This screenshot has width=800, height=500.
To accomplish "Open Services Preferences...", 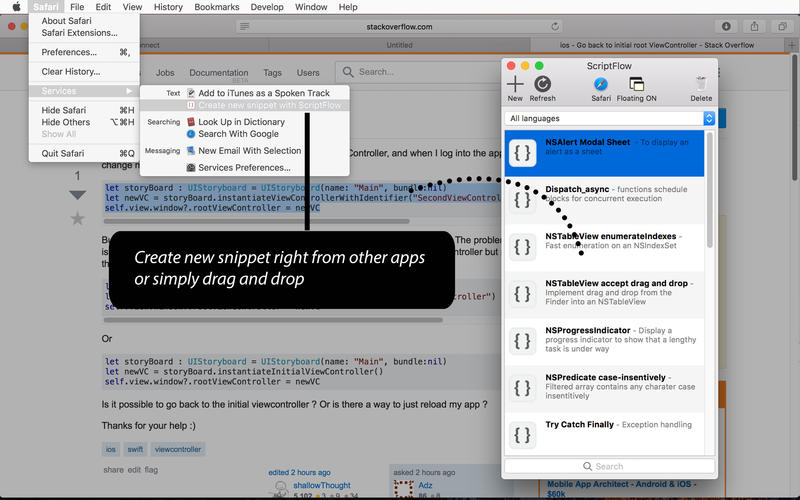I will [x=245, y=167].
